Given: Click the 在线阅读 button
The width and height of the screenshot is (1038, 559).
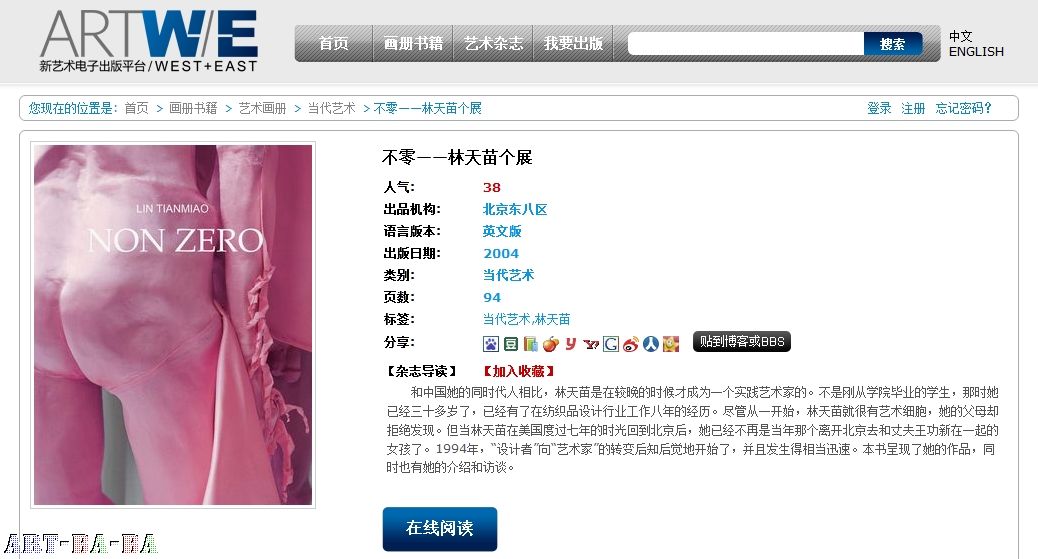Looking at the screenshot, I should click(x=440, y=529).
